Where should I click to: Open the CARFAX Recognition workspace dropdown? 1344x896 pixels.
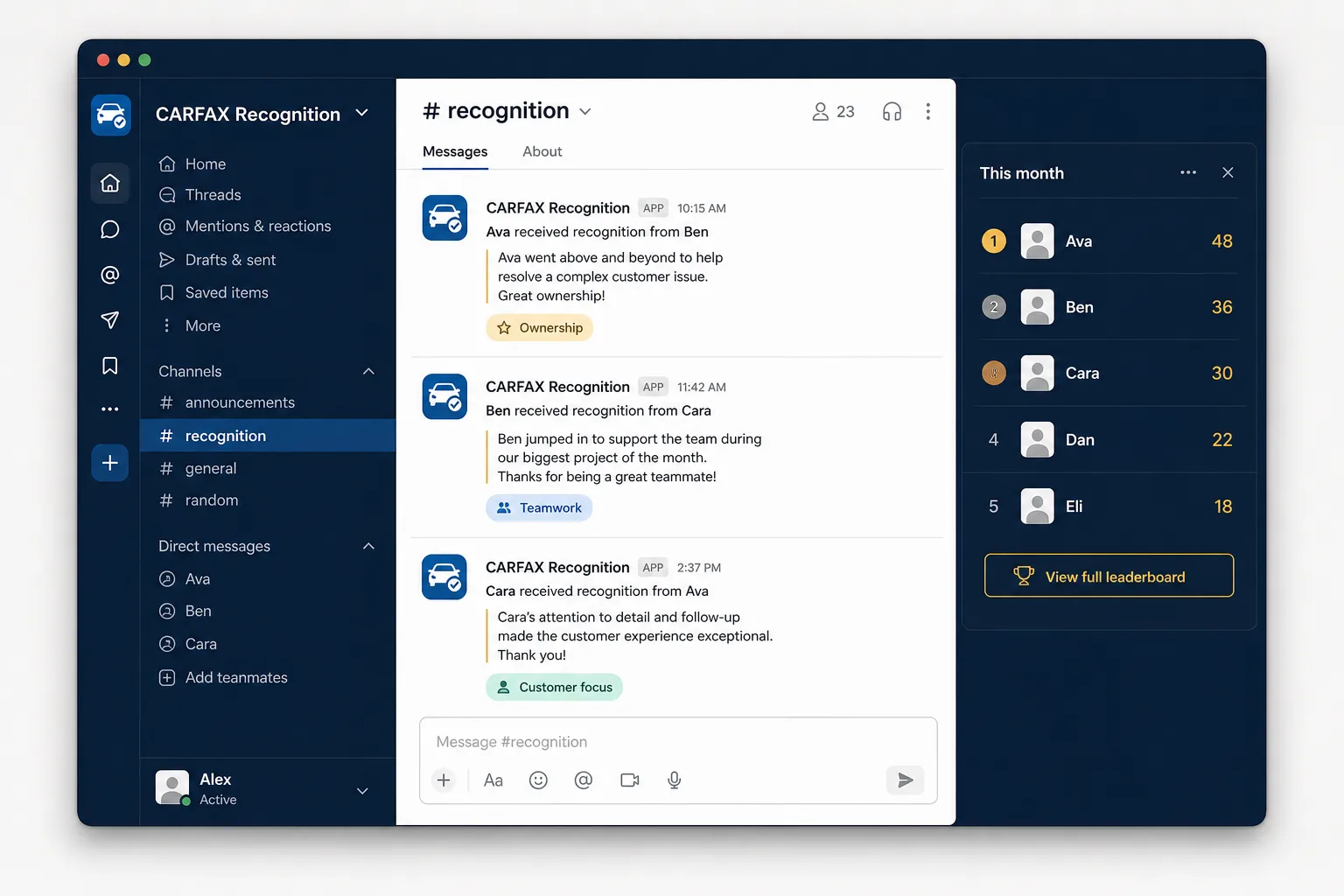[362, 114]
